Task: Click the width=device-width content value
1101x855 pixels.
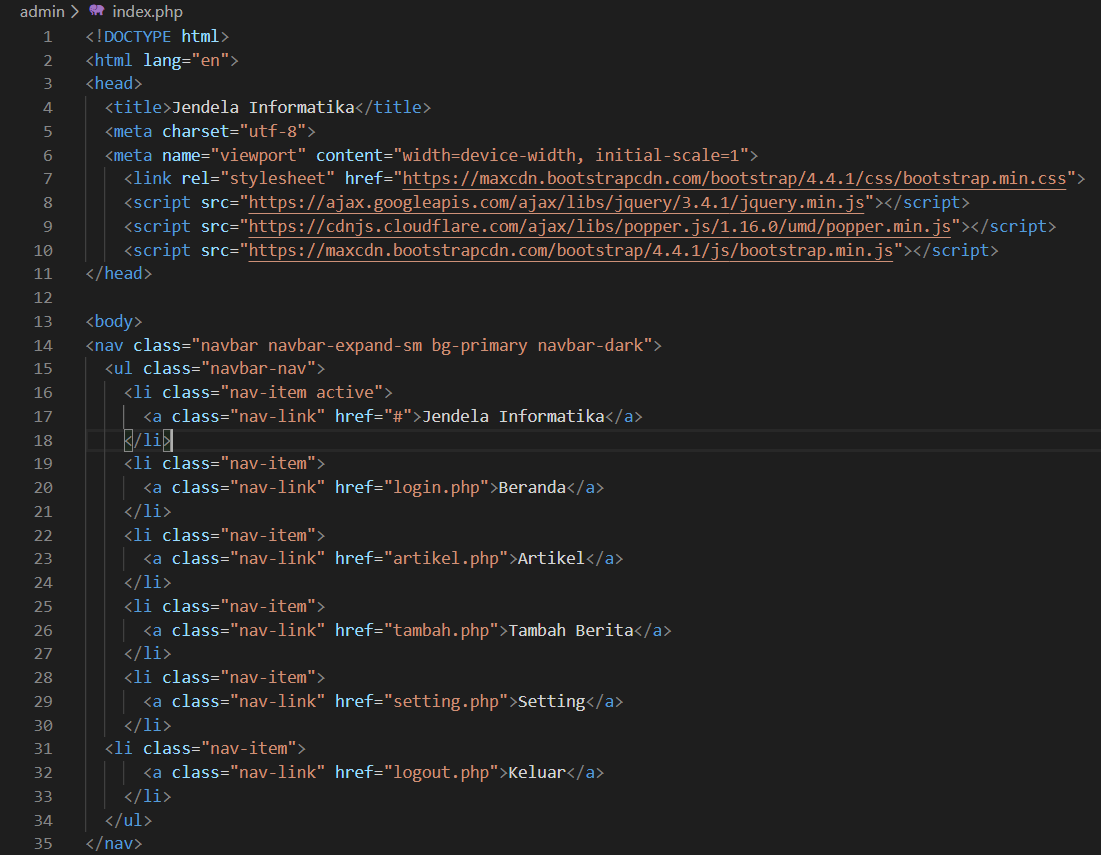Action: pos(489,155)
